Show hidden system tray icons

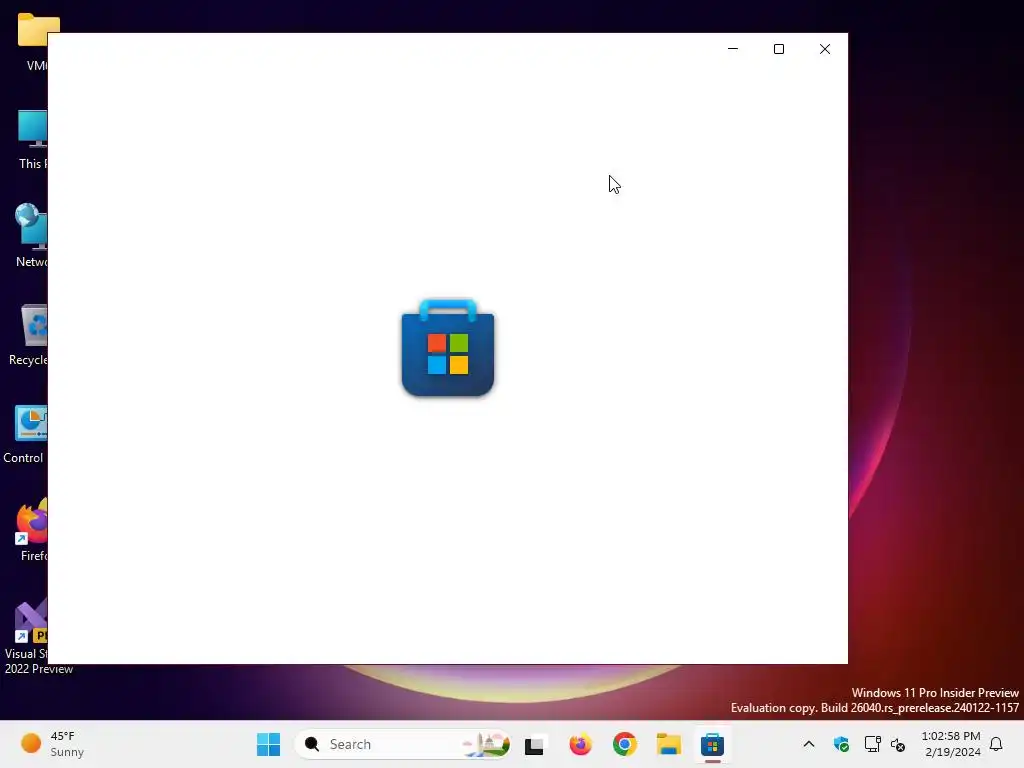point(808,744)
